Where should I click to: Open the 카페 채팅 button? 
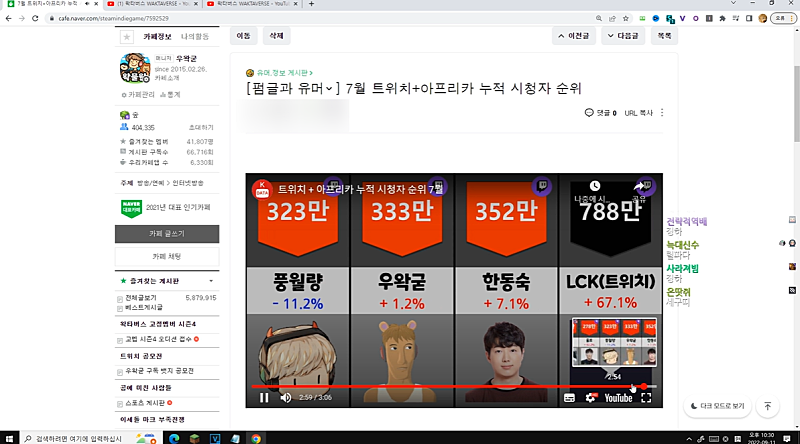167,256
